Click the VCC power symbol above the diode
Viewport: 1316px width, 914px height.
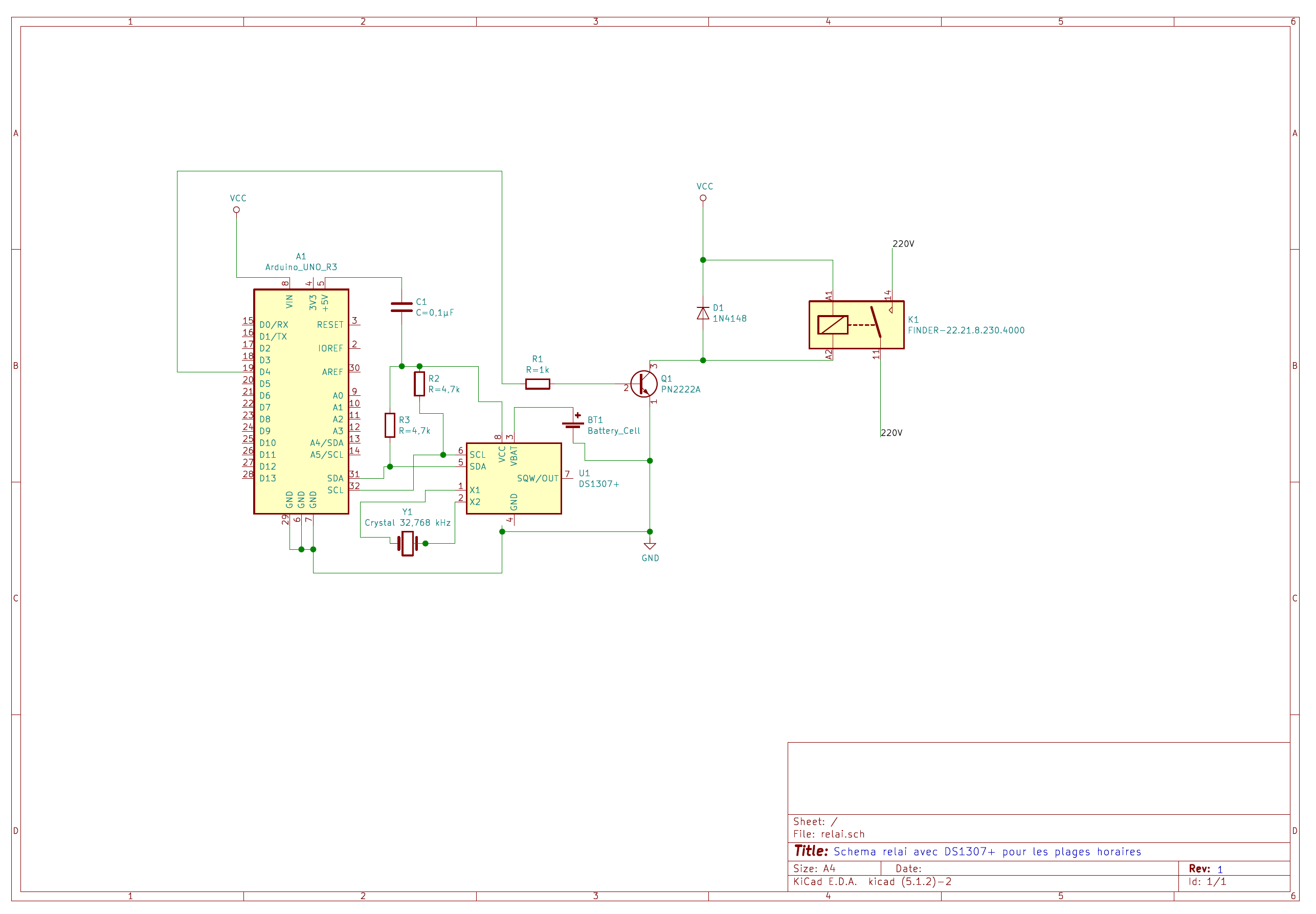pyautogui.click(x=703, y=197)
